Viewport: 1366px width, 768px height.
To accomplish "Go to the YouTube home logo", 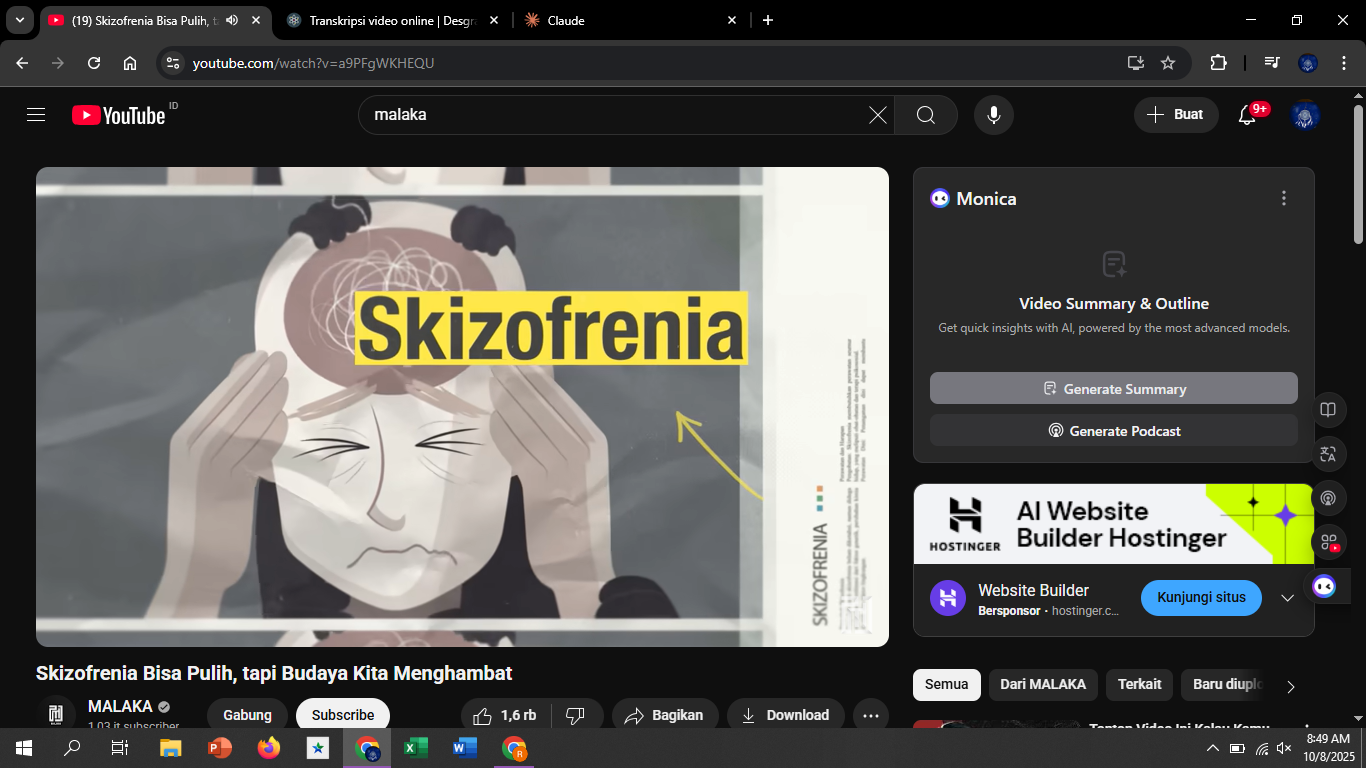I will tap(118, 115).
